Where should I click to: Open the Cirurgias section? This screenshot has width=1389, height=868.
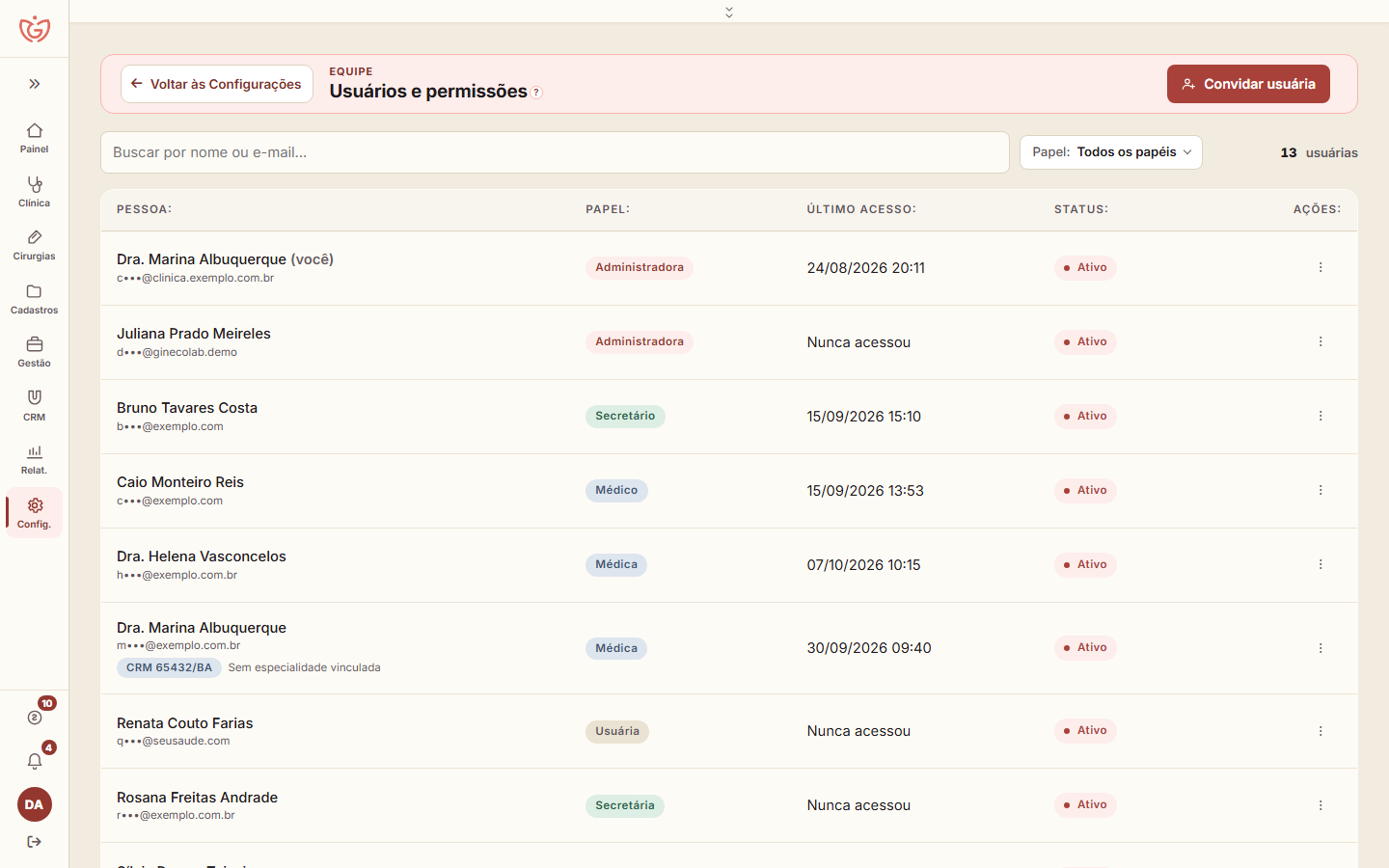coord(35,245)
